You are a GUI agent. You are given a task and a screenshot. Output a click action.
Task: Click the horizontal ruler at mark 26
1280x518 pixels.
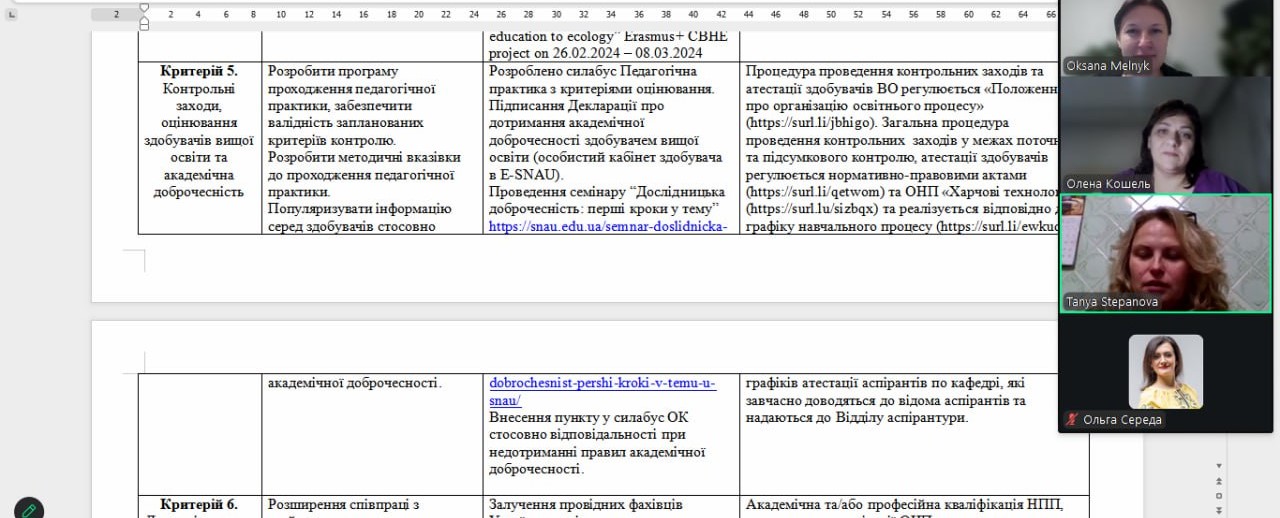[x=501, y=14]
